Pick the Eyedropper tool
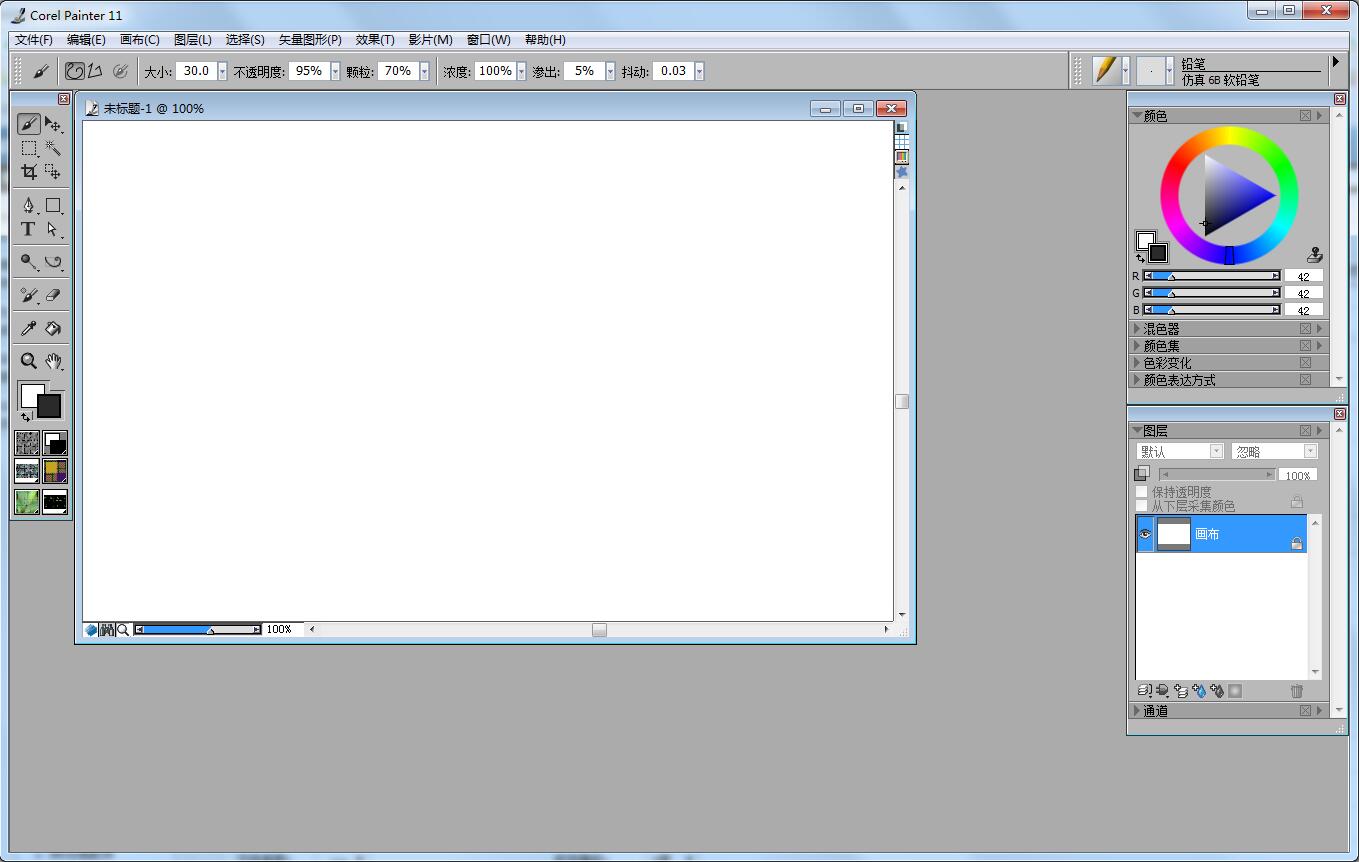Image resolution: width=1359 pixels, height=862 pixels. point(28,328)
